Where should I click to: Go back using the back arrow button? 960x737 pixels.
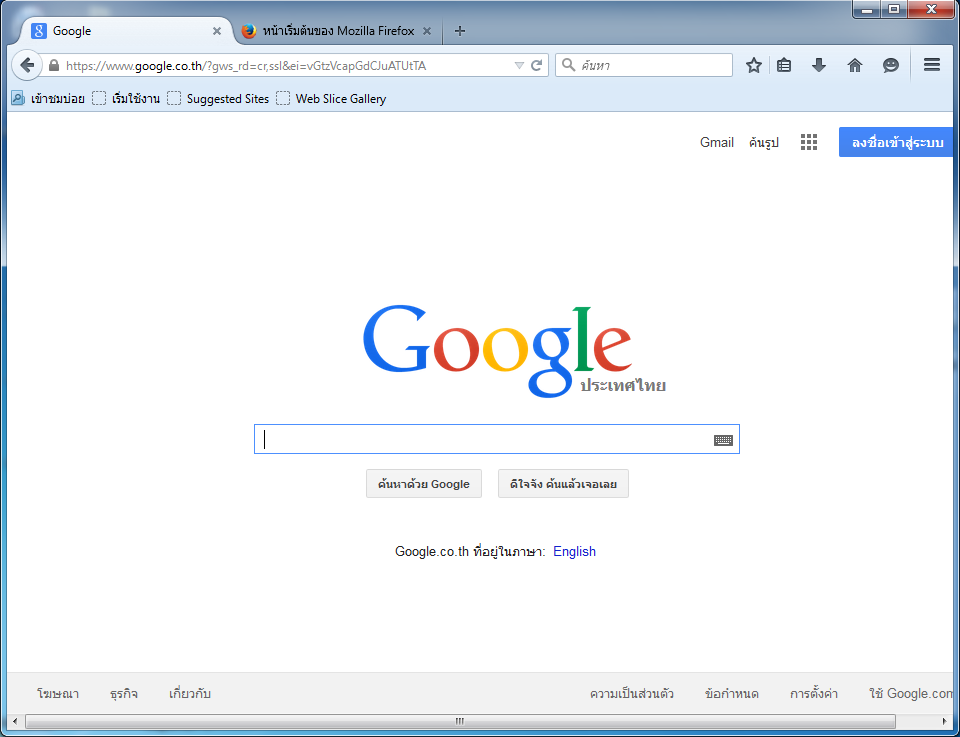coord(26,65)
